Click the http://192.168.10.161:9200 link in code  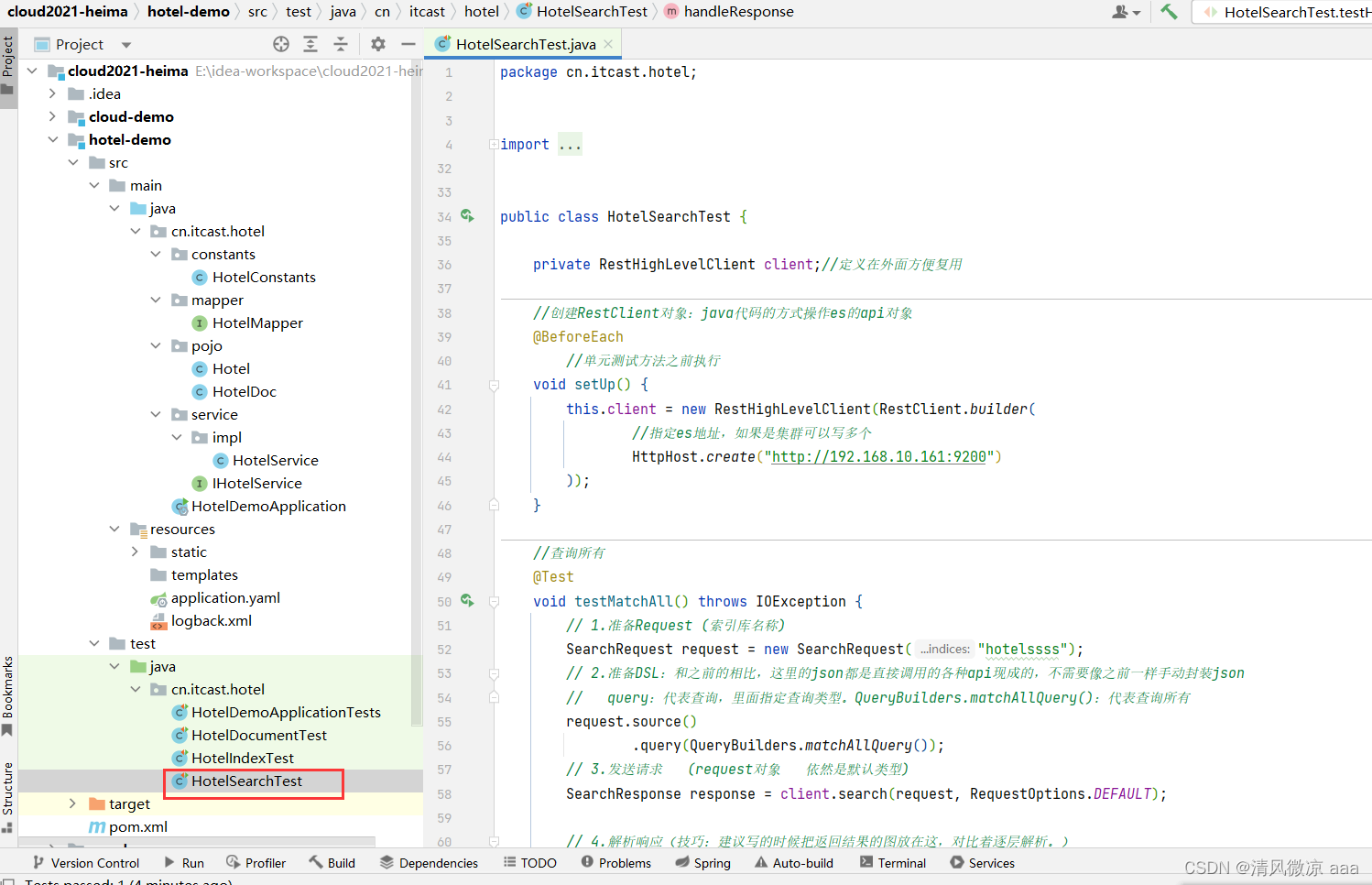[878, 456]
